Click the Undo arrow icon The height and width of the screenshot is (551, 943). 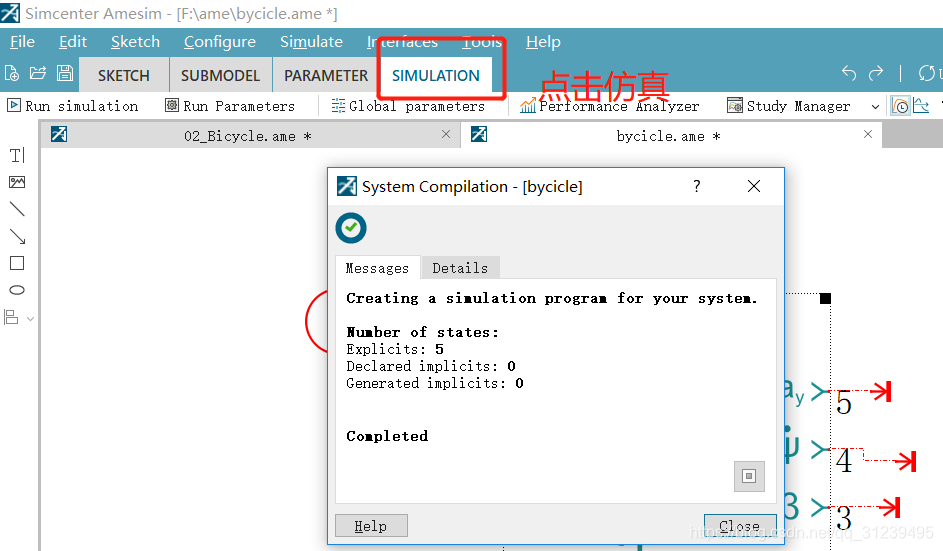[849, 73]
